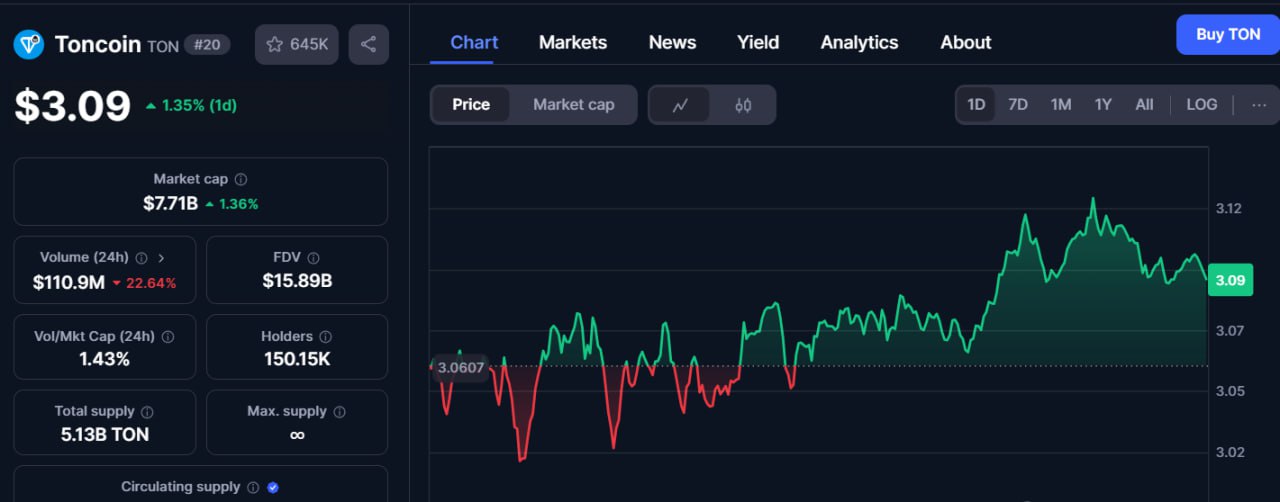Add Toncoin to watchlist via star button
1280x502 pixels.
pyautogui.click(x=297, y=44)
